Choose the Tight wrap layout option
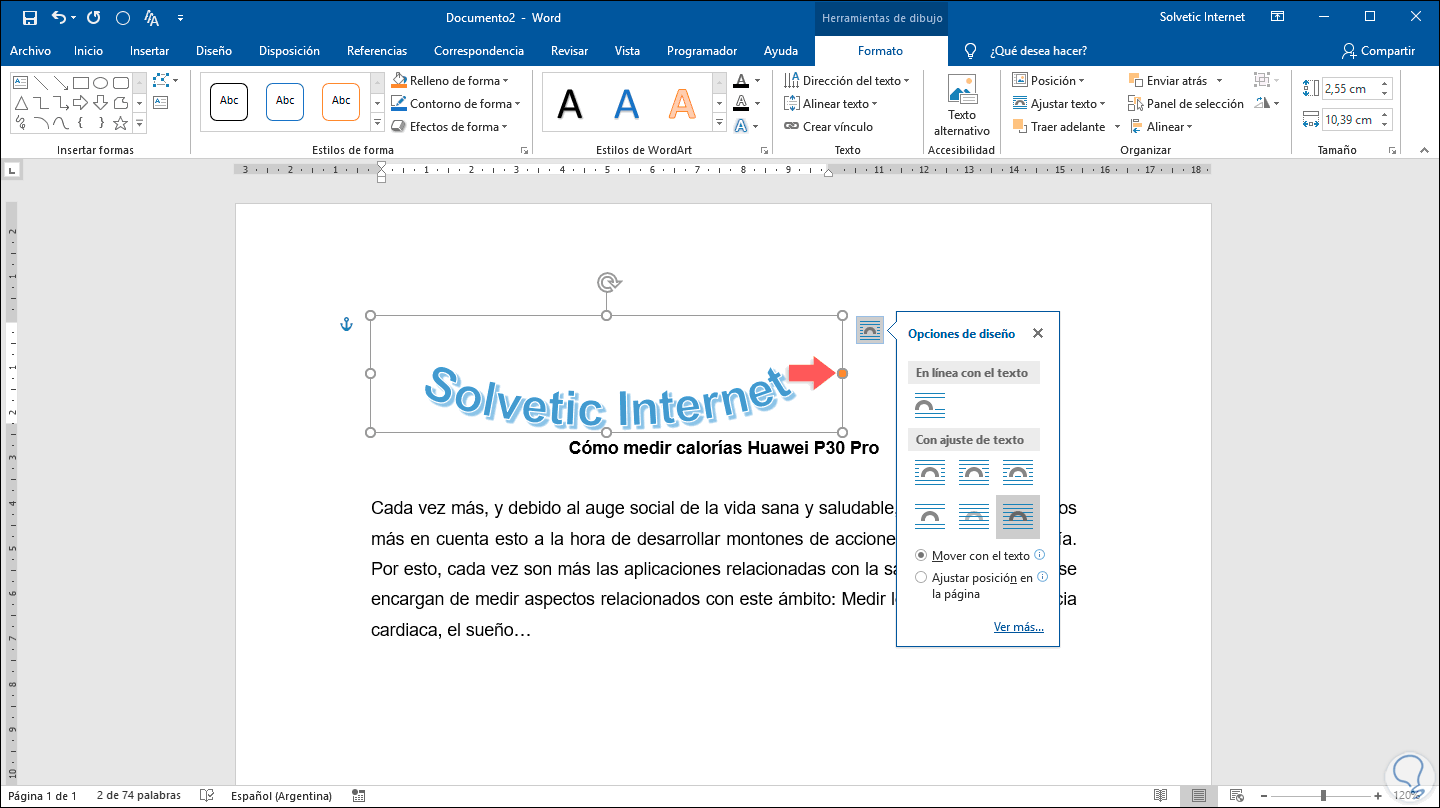Viewport: 1440px width, 808px height. tap(974, 472)
